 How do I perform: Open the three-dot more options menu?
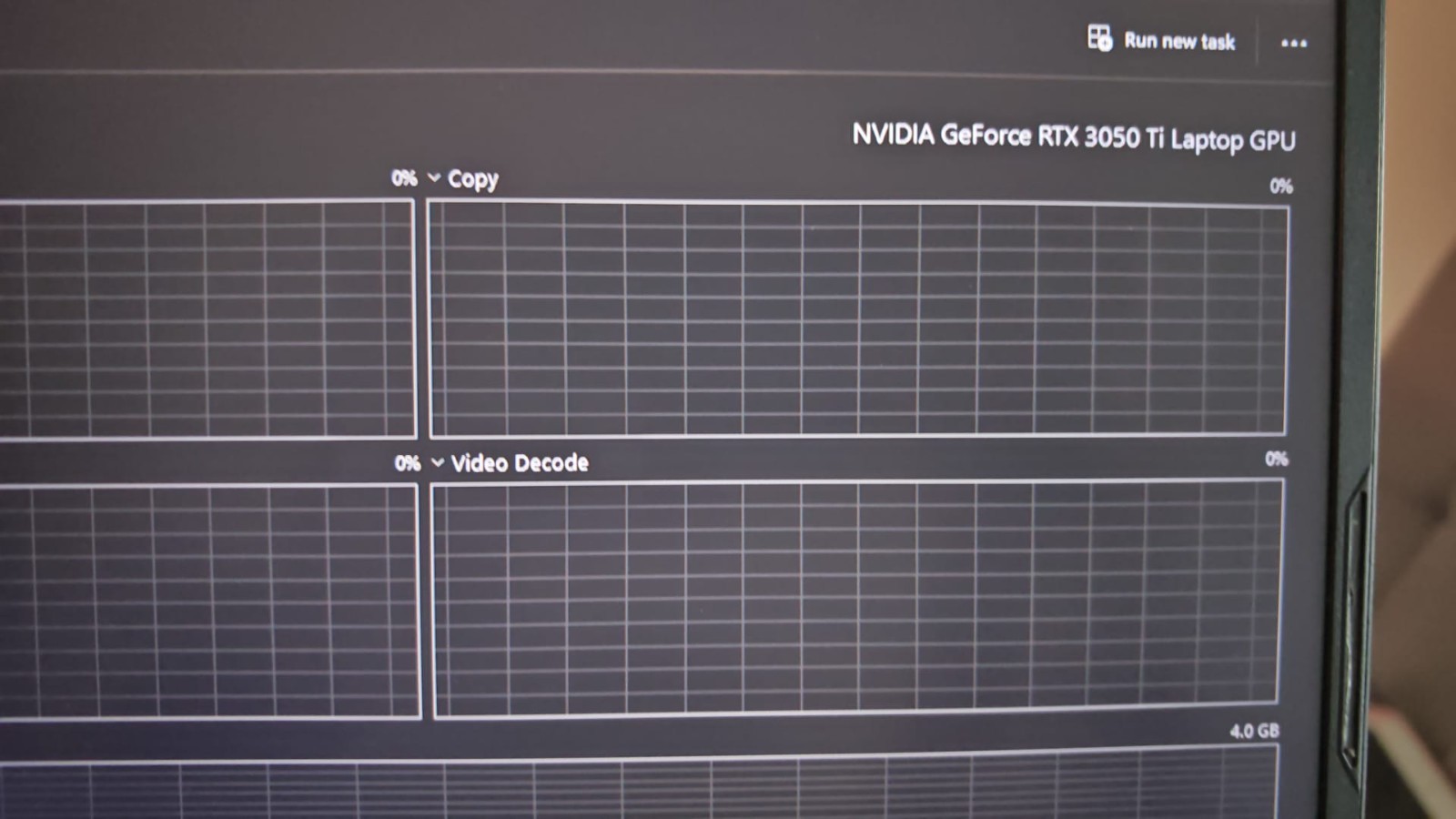[1294, 43]
